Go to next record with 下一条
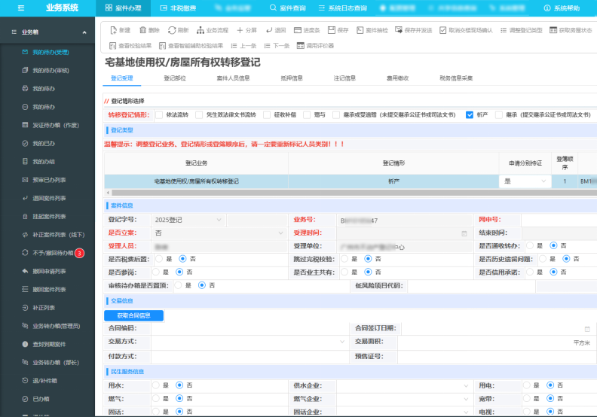This screenshot has width=600, height=420. pyautogui.click(x=275, y=46)
